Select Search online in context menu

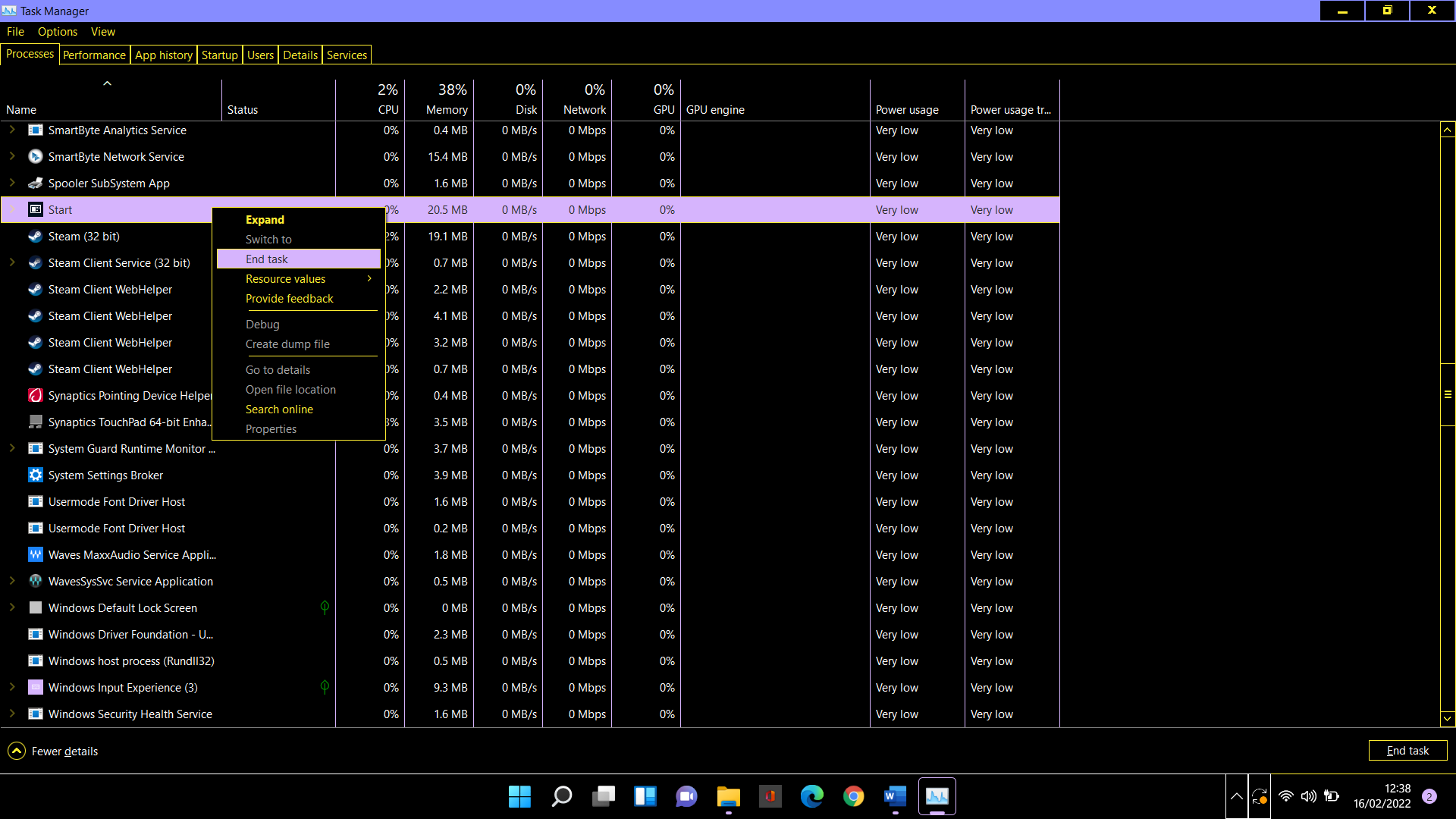point(299,409)
